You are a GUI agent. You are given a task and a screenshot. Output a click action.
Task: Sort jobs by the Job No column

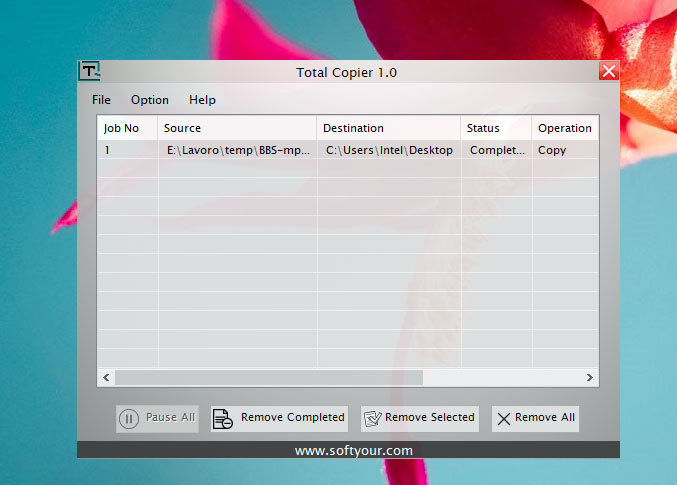click(126, 128)
